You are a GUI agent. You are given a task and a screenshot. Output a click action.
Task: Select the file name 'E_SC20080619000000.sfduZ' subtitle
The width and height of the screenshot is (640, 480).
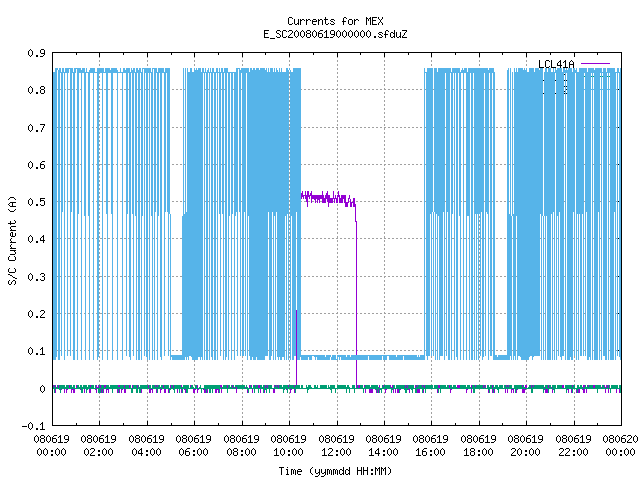[x=335, y=34]
